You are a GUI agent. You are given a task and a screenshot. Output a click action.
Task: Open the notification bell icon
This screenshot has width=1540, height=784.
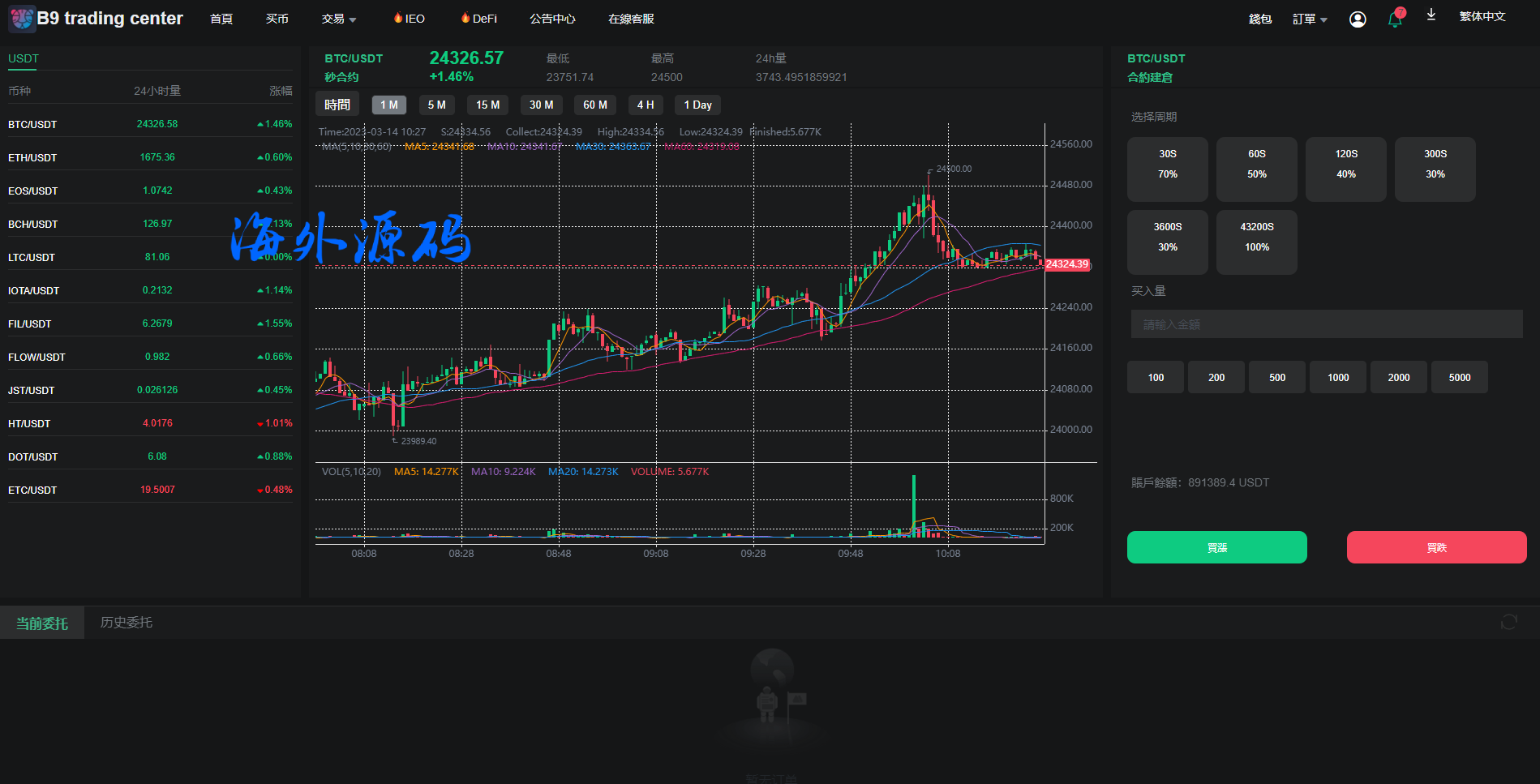[1395, 19]
